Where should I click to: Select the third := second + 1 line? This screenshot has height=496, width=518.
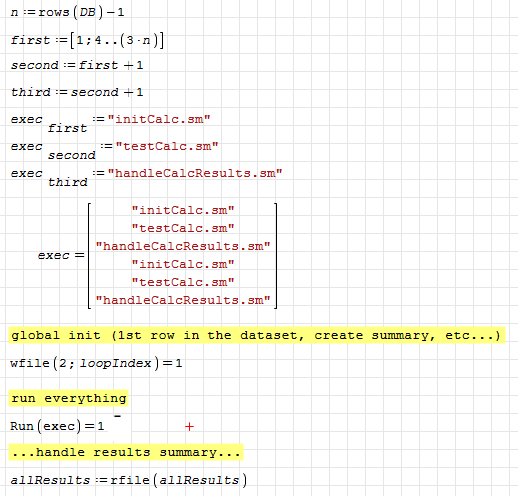click(77, 92)
